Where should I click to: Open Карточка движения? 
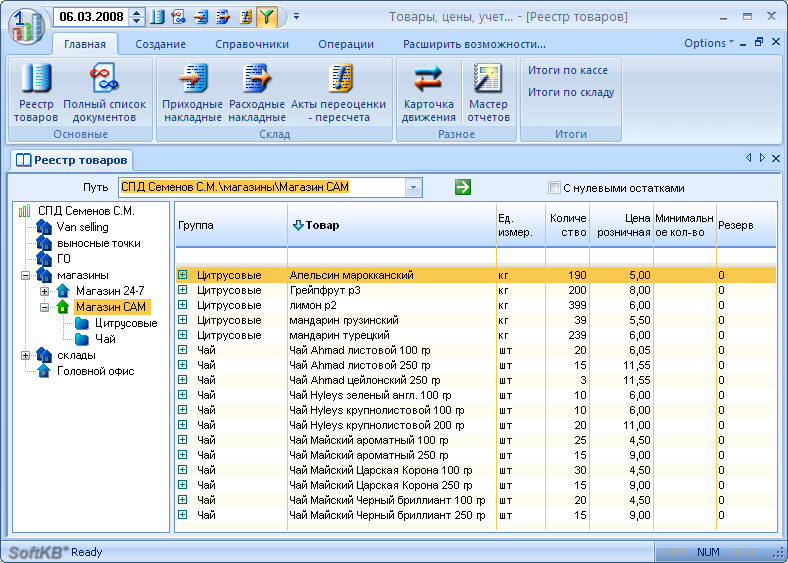tap(429, 93)
